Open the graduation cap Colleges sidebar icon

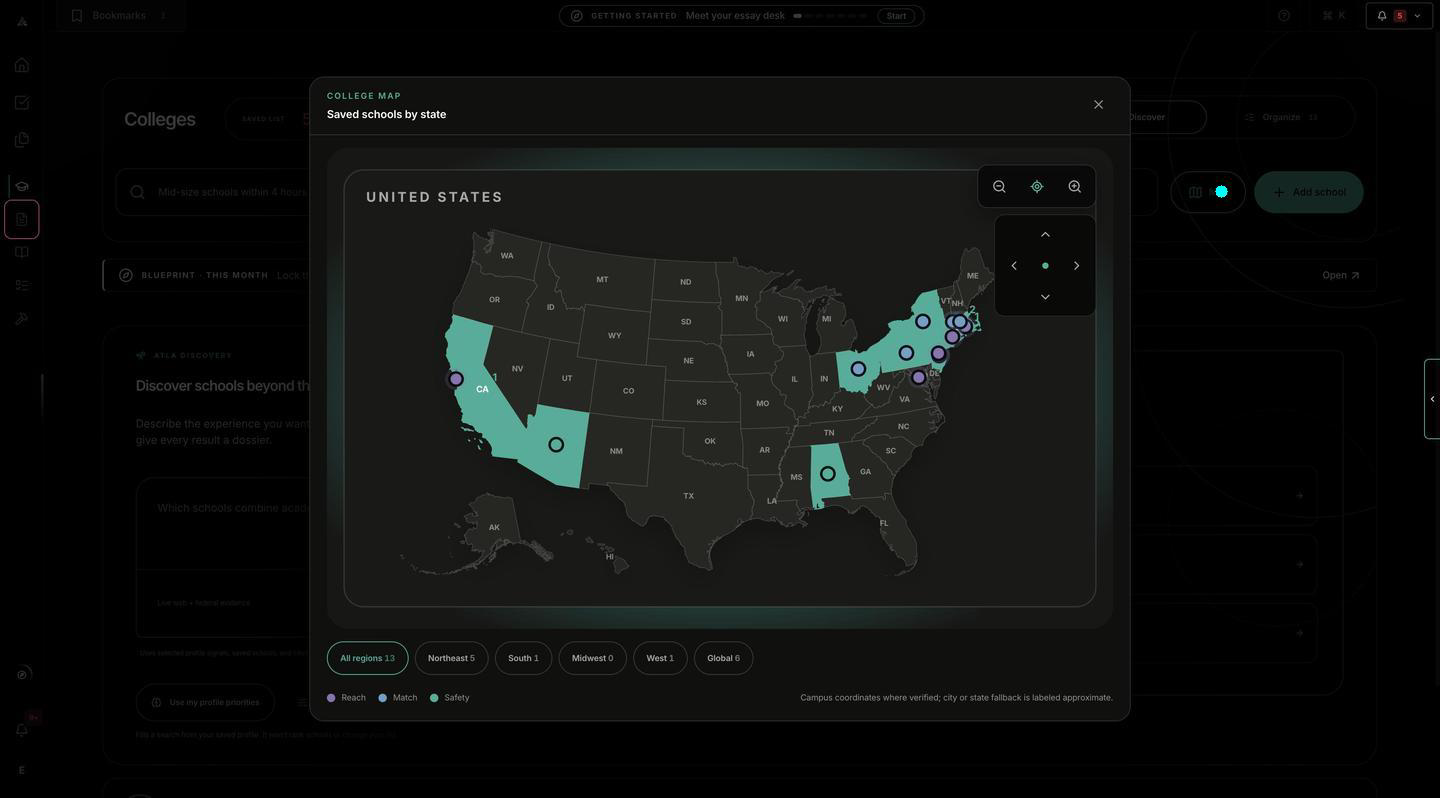(x=22, y=186)
